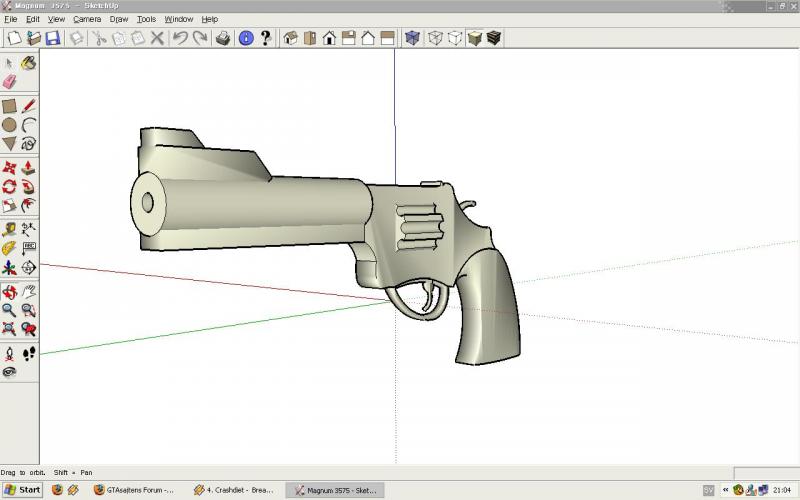Activate the Orbit tool

click(x=10, y=292)
